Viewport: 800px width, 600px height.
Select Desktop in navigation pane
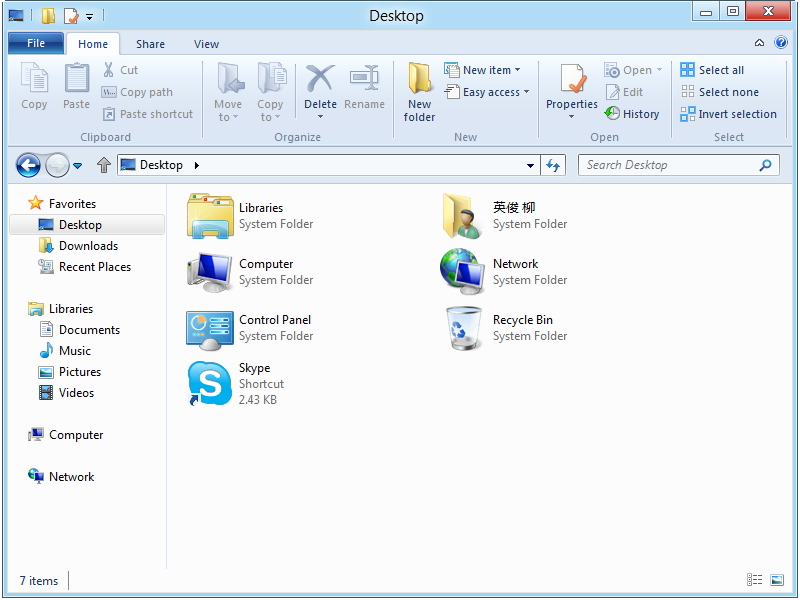87,224
